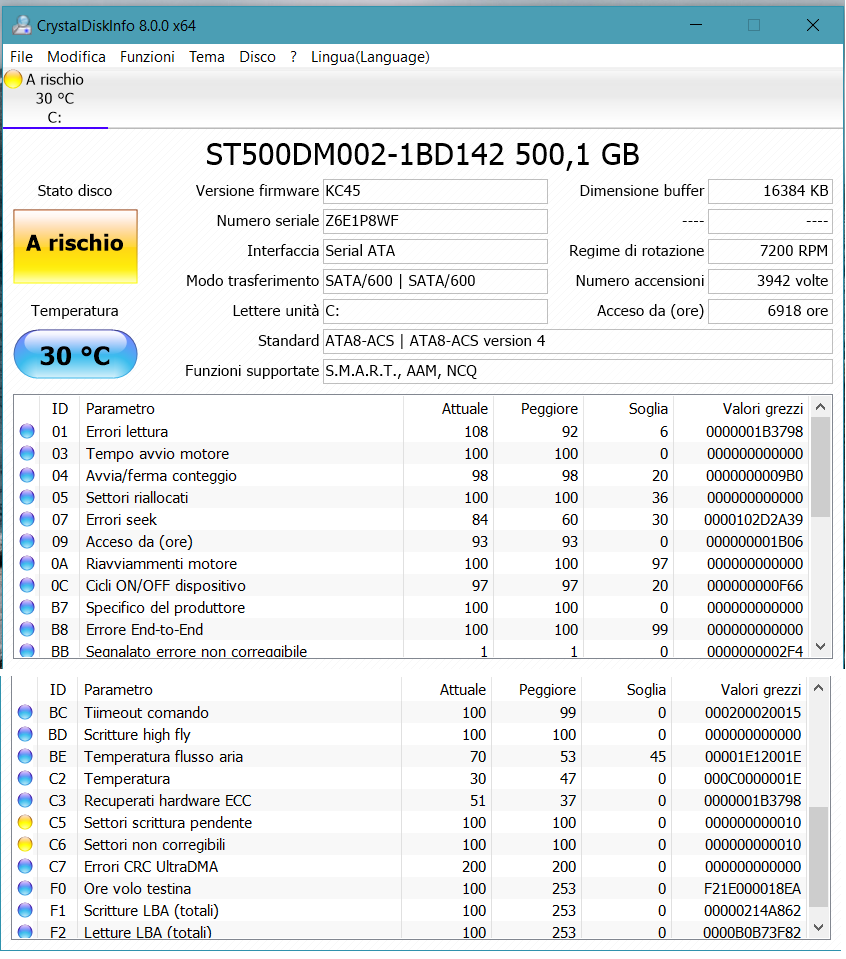Click the disk title ST500DM002-1BD142 500,1 GB
The width and height of the screenshot is (846, 959).
point(423,155)
